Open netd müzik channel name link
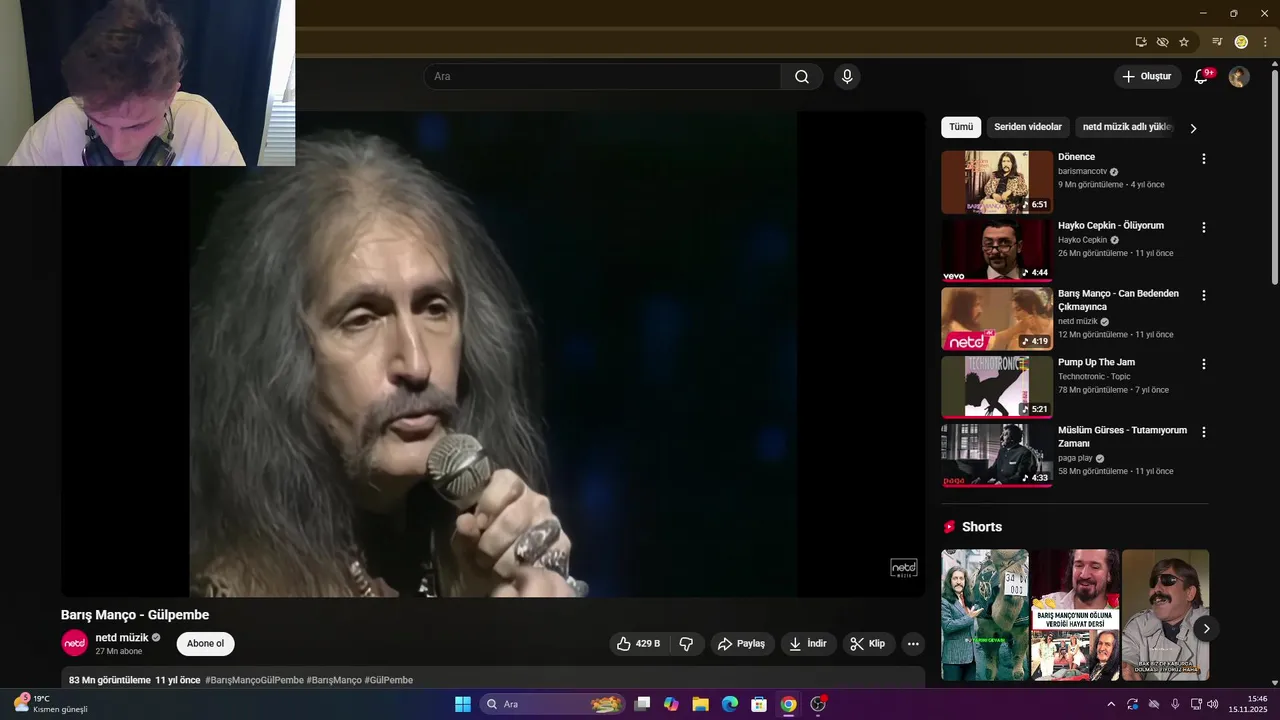Screen dimensions: 1280x720 (x=122, y=638)
